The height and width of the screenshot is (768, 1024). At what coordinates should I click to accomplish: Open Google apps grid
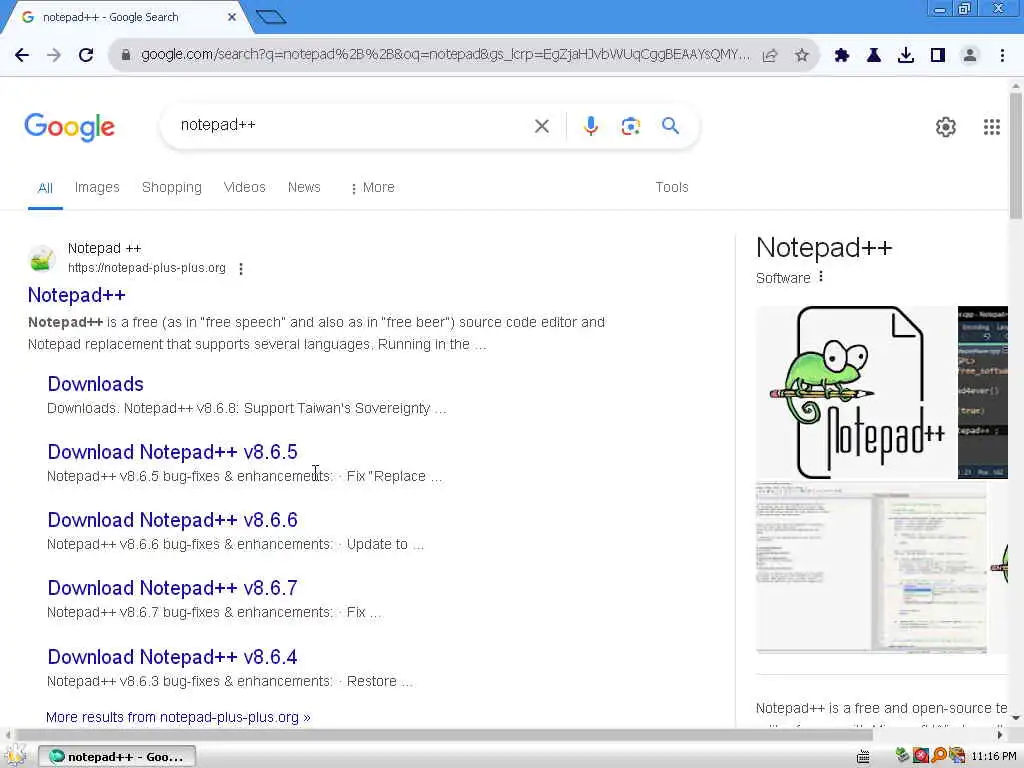point(991,127)
